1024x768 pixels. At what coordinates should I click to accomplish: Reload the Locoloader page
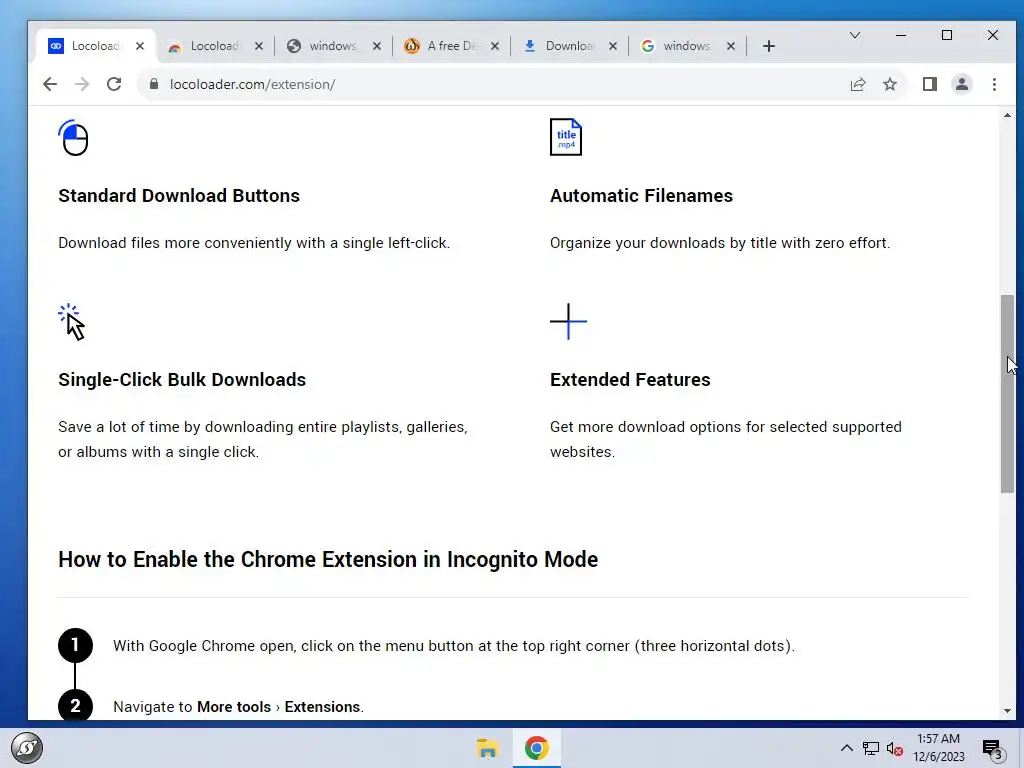[x=114, y=84]
